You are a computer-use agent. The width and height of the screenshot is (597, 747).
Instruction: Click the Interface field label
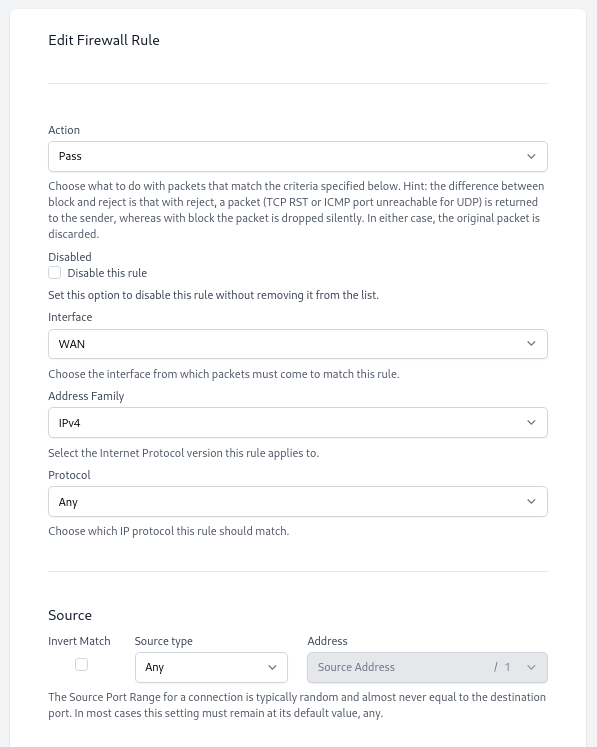click(x=70, y=317)
